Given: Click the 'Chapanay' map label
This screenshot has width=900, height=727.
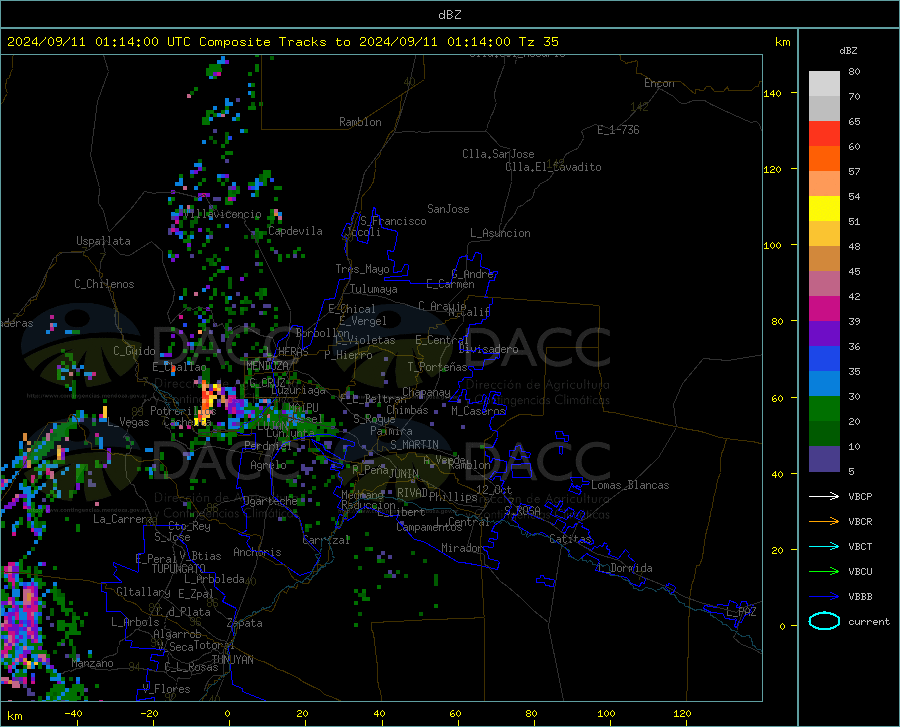Looking at the screenshot, I should [x=426, y=392].
